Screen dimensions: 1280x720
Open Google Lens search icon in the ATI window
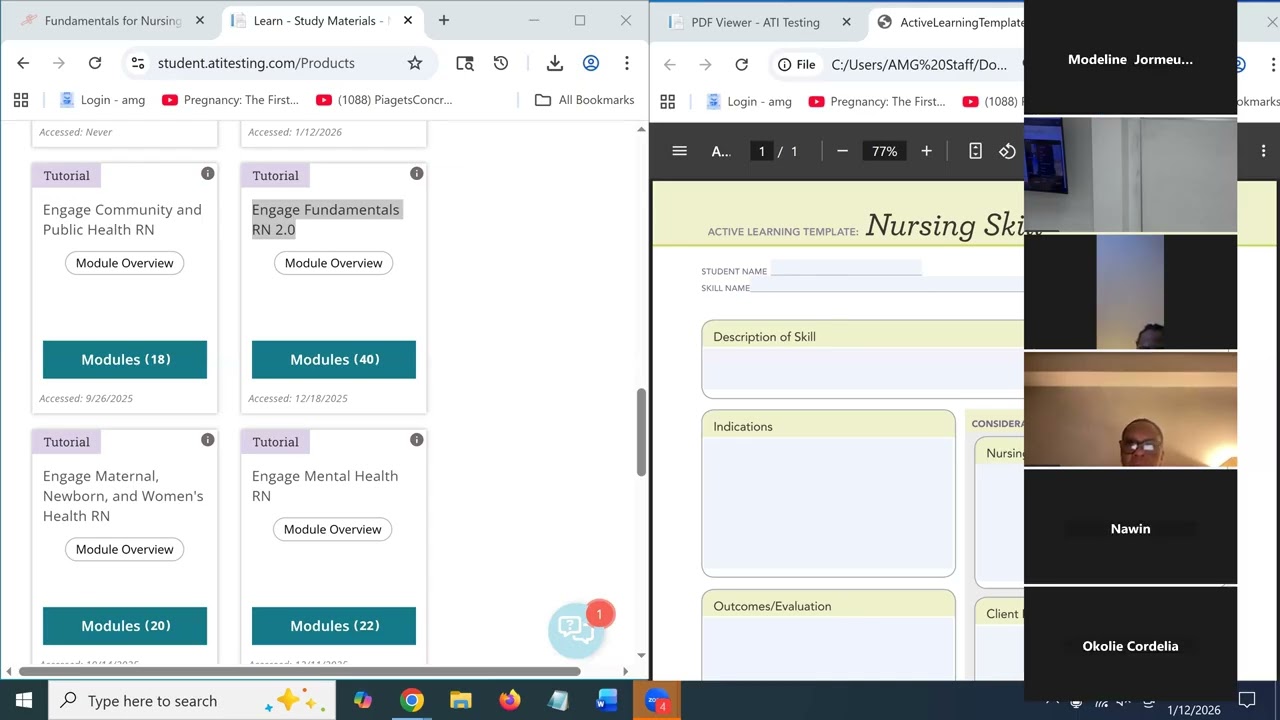[465, 63]
